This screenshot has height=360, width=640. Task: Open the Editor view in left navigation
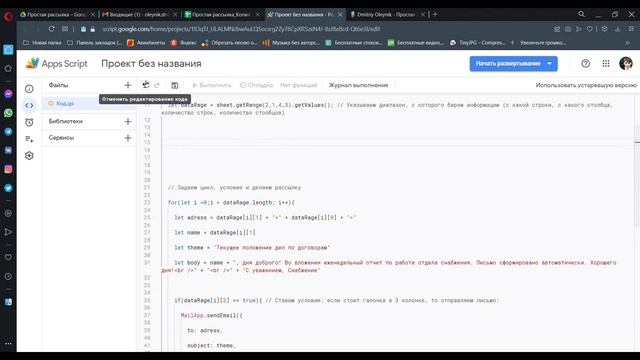[29, 105]
